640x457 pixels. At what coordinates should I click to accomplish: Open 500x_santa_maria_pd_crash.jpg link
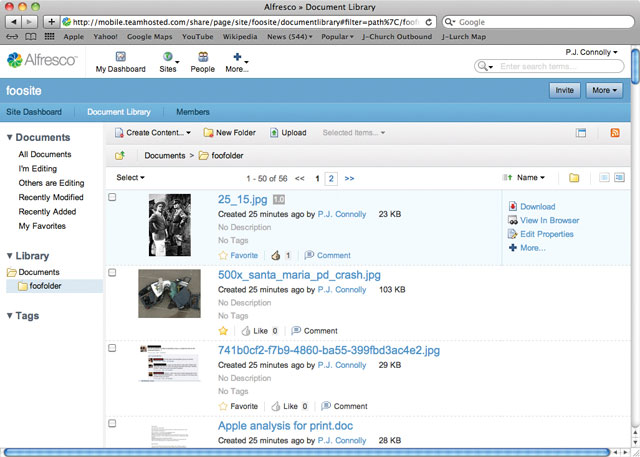tap(299, 275)
